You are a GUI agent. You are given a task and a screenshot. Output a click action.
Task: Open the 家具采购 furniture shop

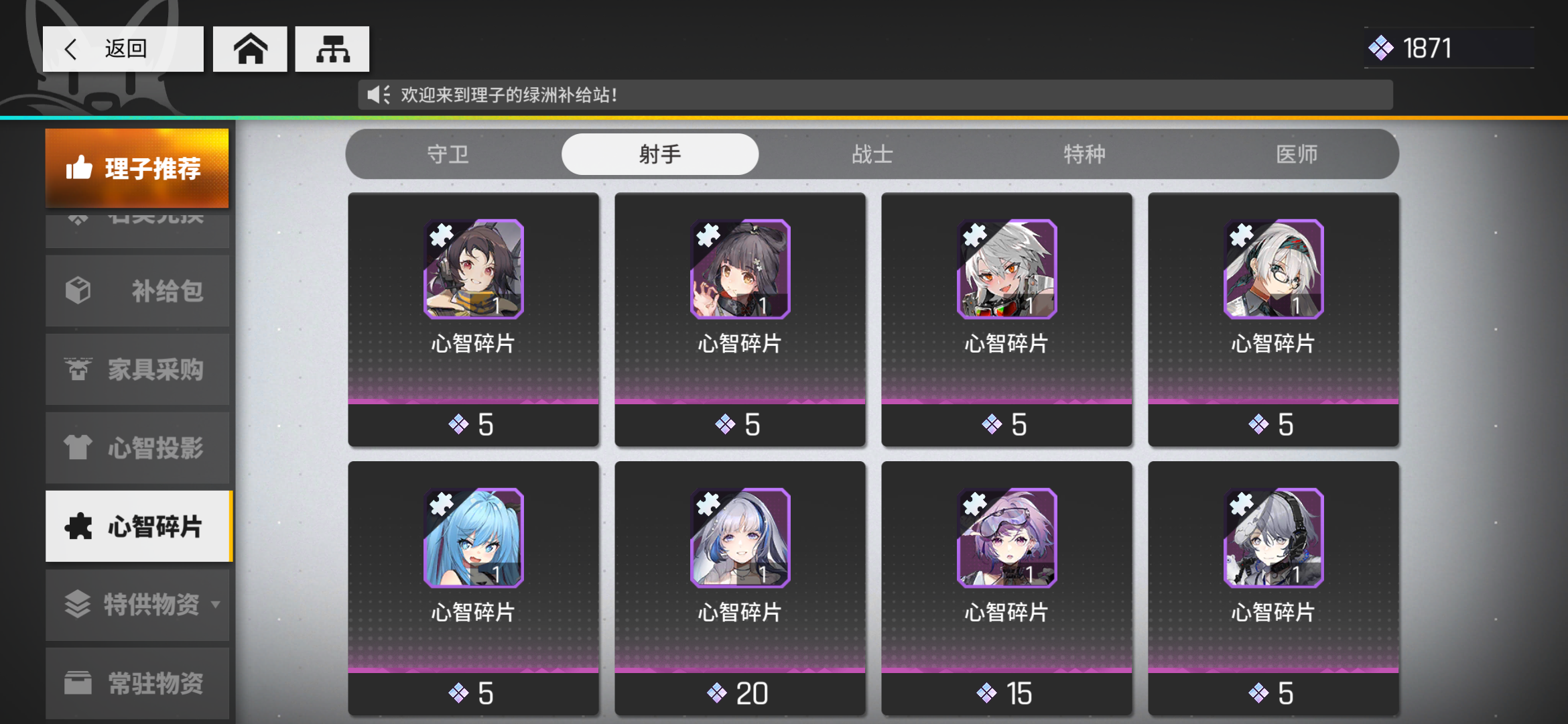tap(137, 369)
